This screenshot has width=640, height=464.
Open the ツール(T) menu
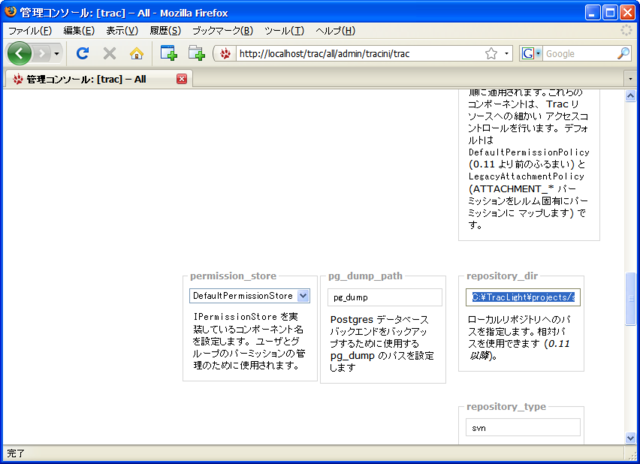coord(284,31)
